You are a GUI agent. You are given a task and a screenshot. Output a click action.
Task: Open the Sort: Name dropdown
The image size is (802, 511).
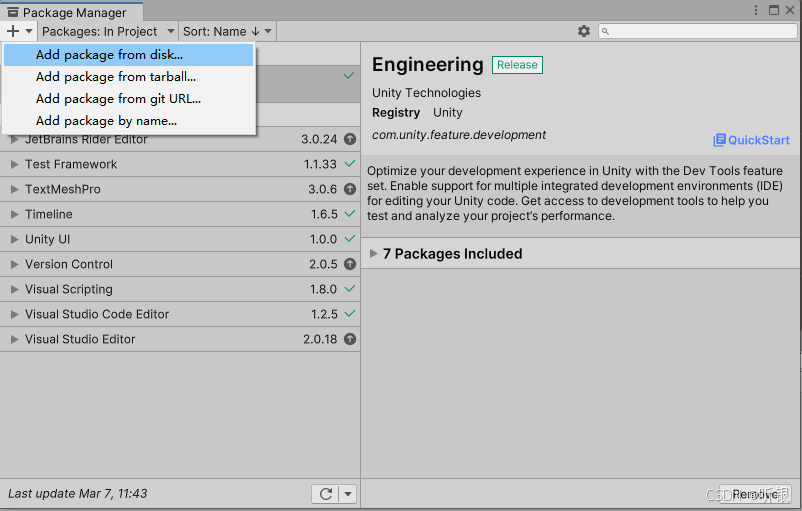pos(228,31)
